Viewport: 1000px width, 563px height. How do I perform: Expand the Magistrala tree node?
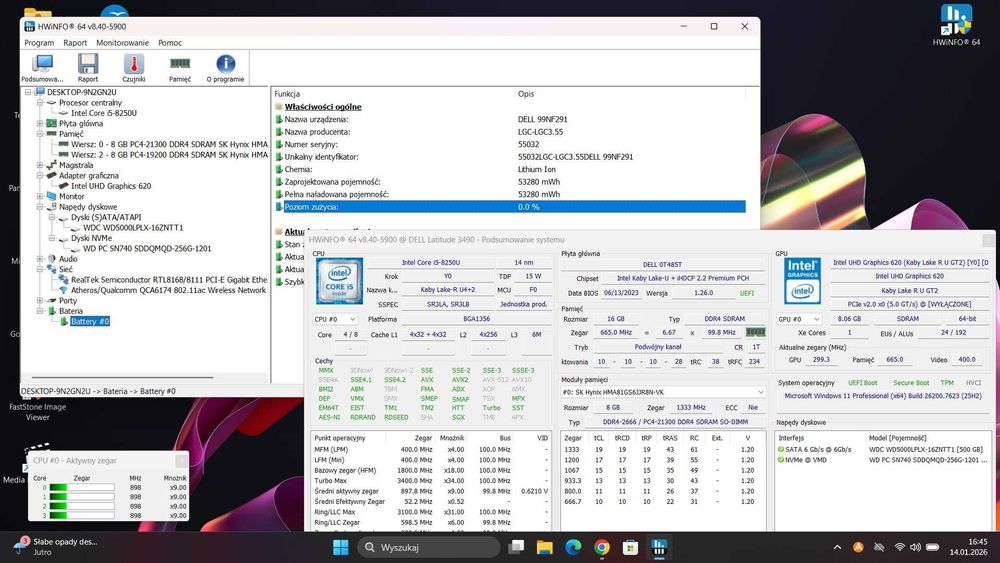pos(40,165)
